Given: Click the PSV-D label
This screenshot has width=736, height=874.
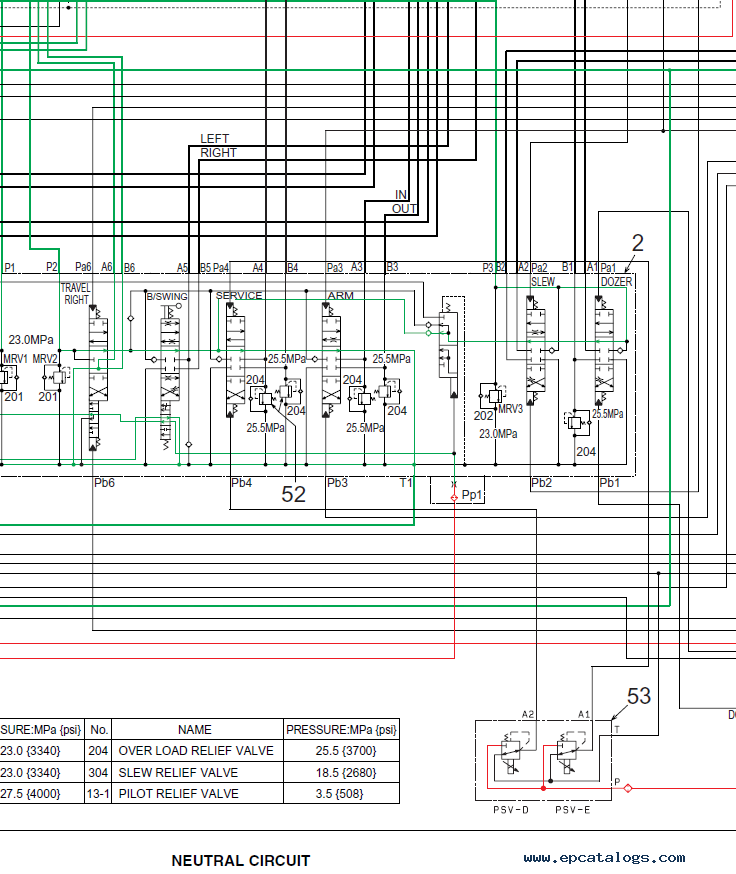Looking at the screenshot, I should 511,810.
